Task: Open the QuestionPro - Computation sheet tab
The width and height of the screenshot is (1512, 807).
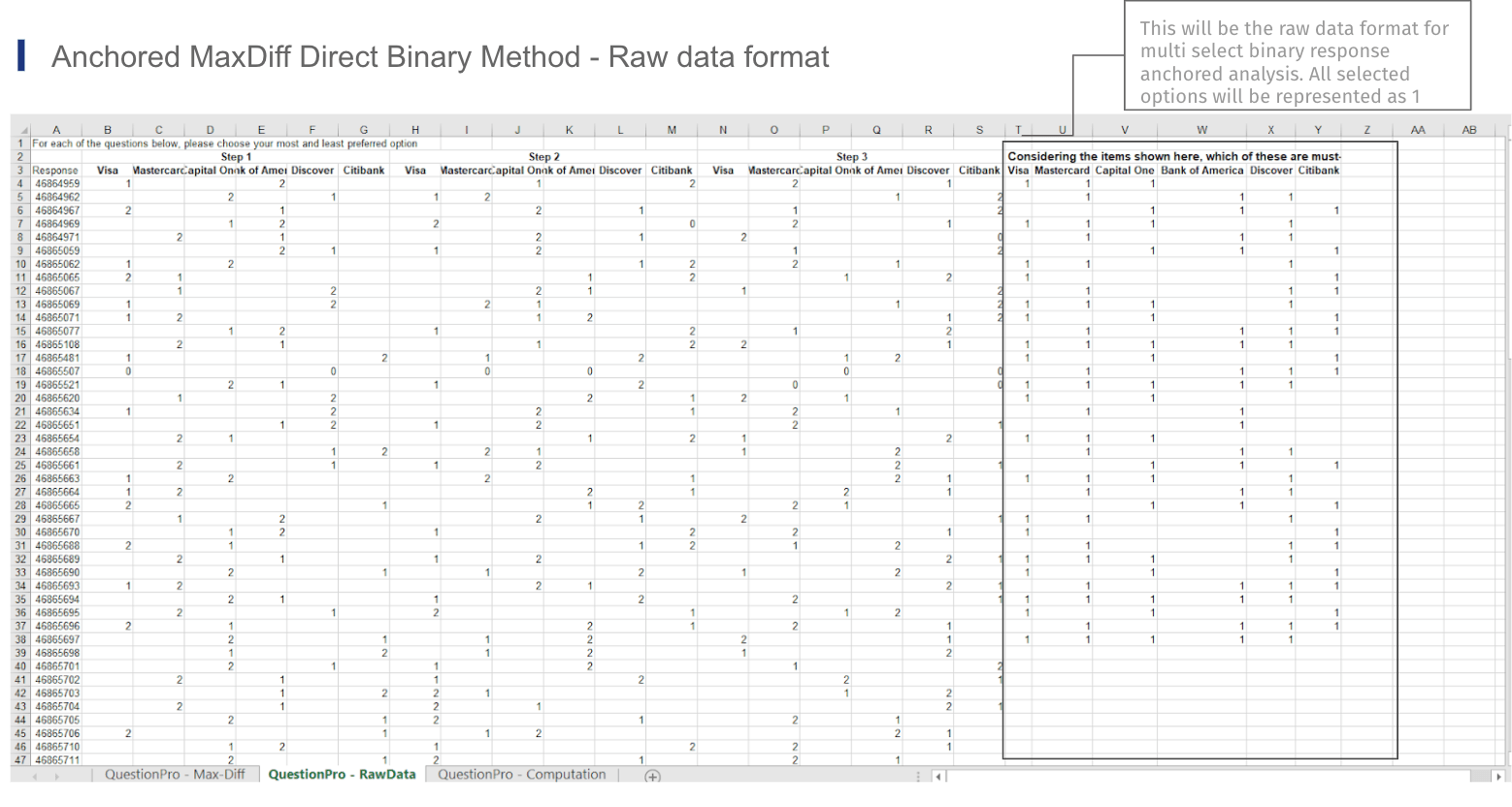Action: coord(521,775)
